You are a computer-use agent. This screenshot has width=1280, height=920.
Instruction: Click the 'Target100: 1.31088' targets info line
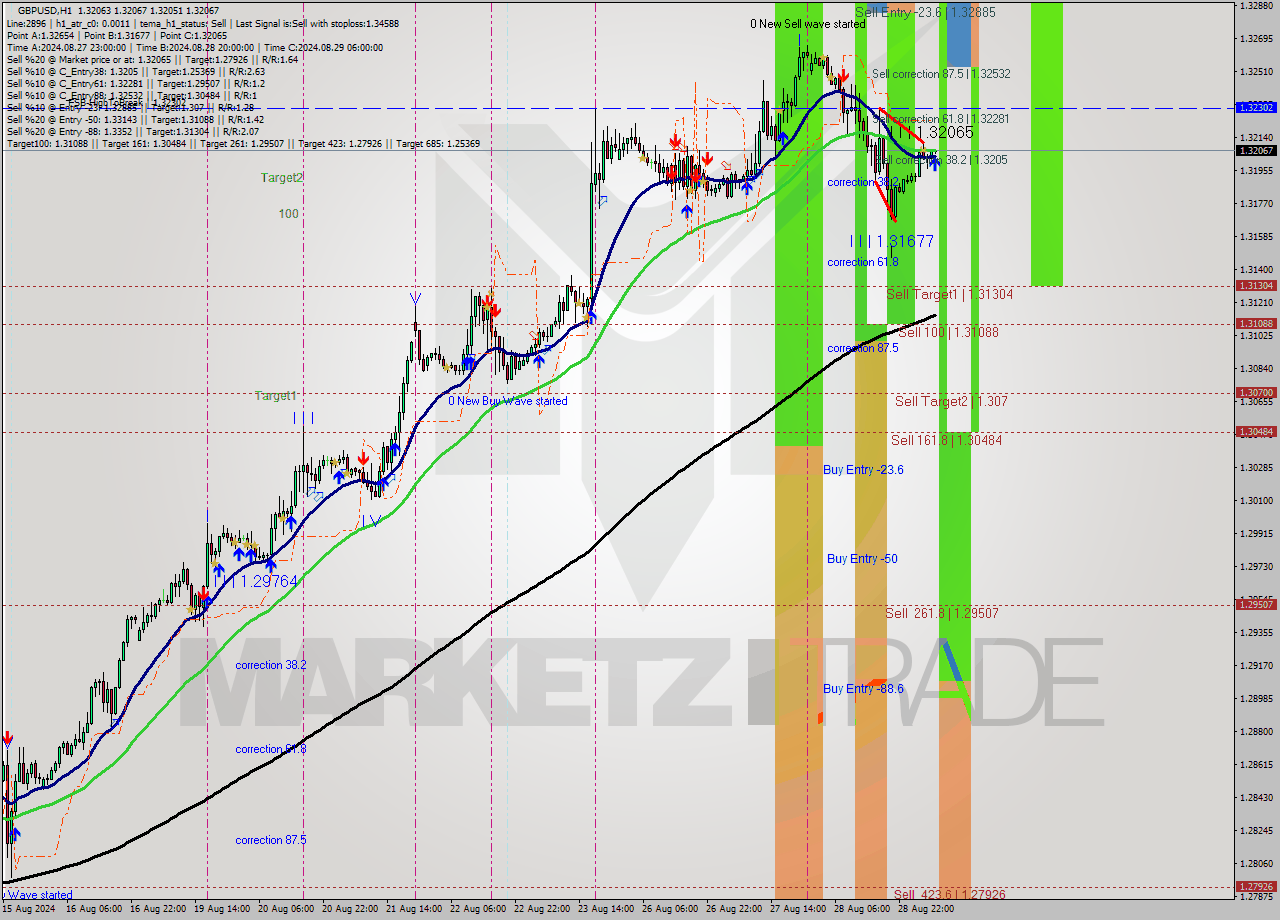click(243, 144)
